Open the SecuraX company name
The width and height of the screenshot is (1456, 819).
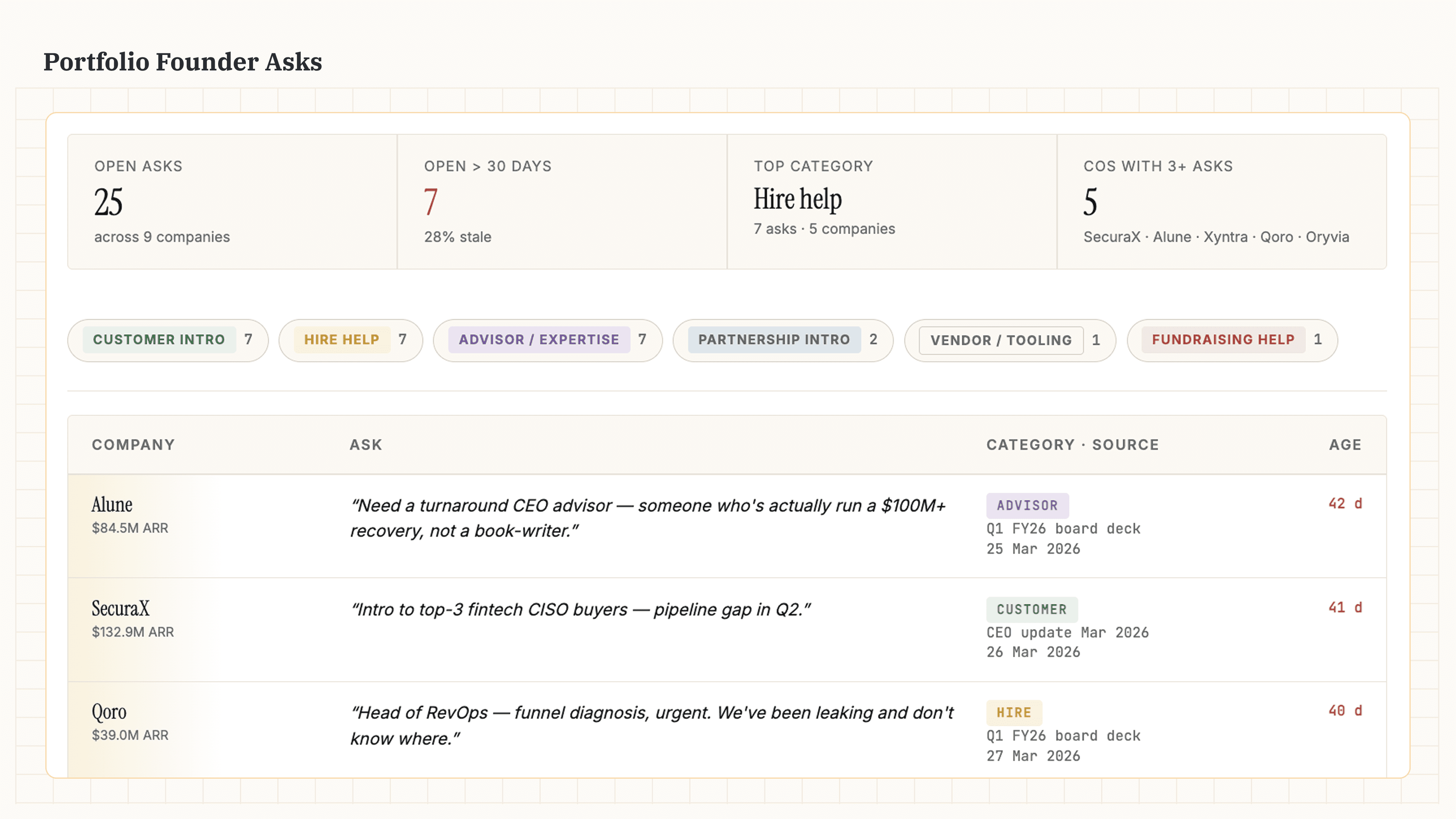point(120,608)
